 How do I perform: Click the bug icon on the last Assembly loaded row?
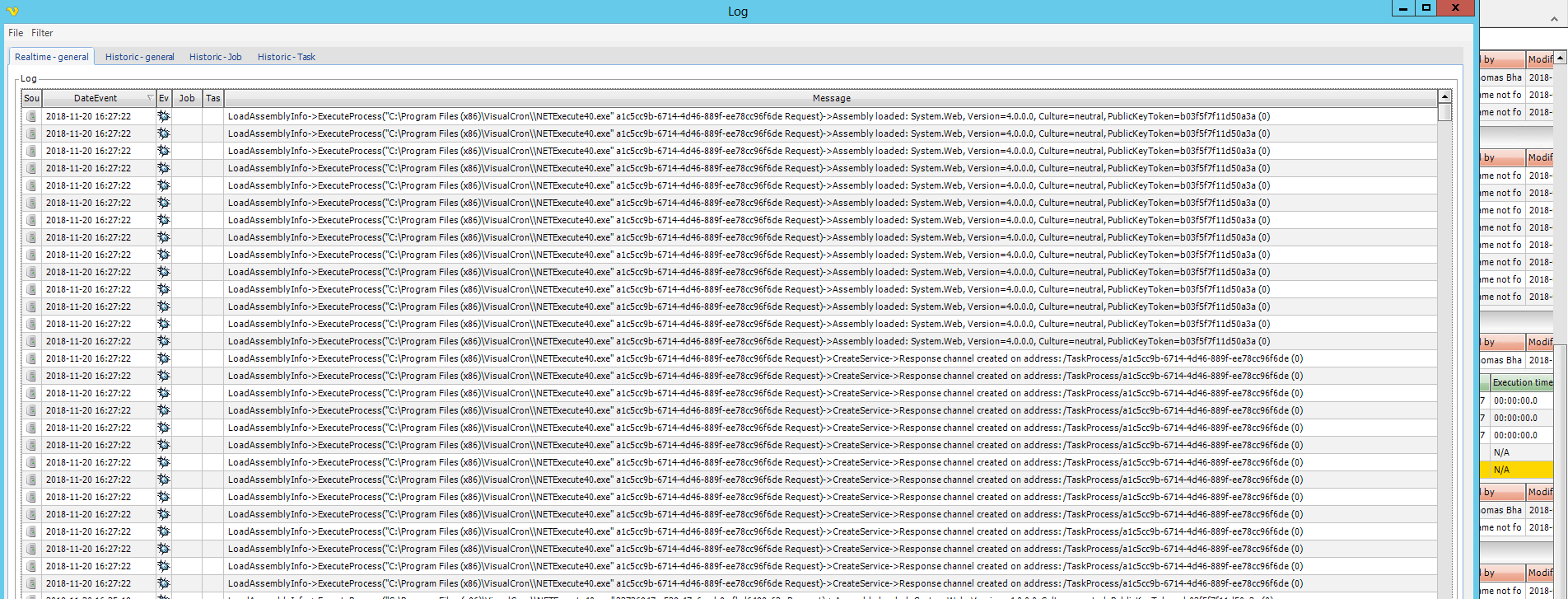pyautogui.click(x=163, y=341)
